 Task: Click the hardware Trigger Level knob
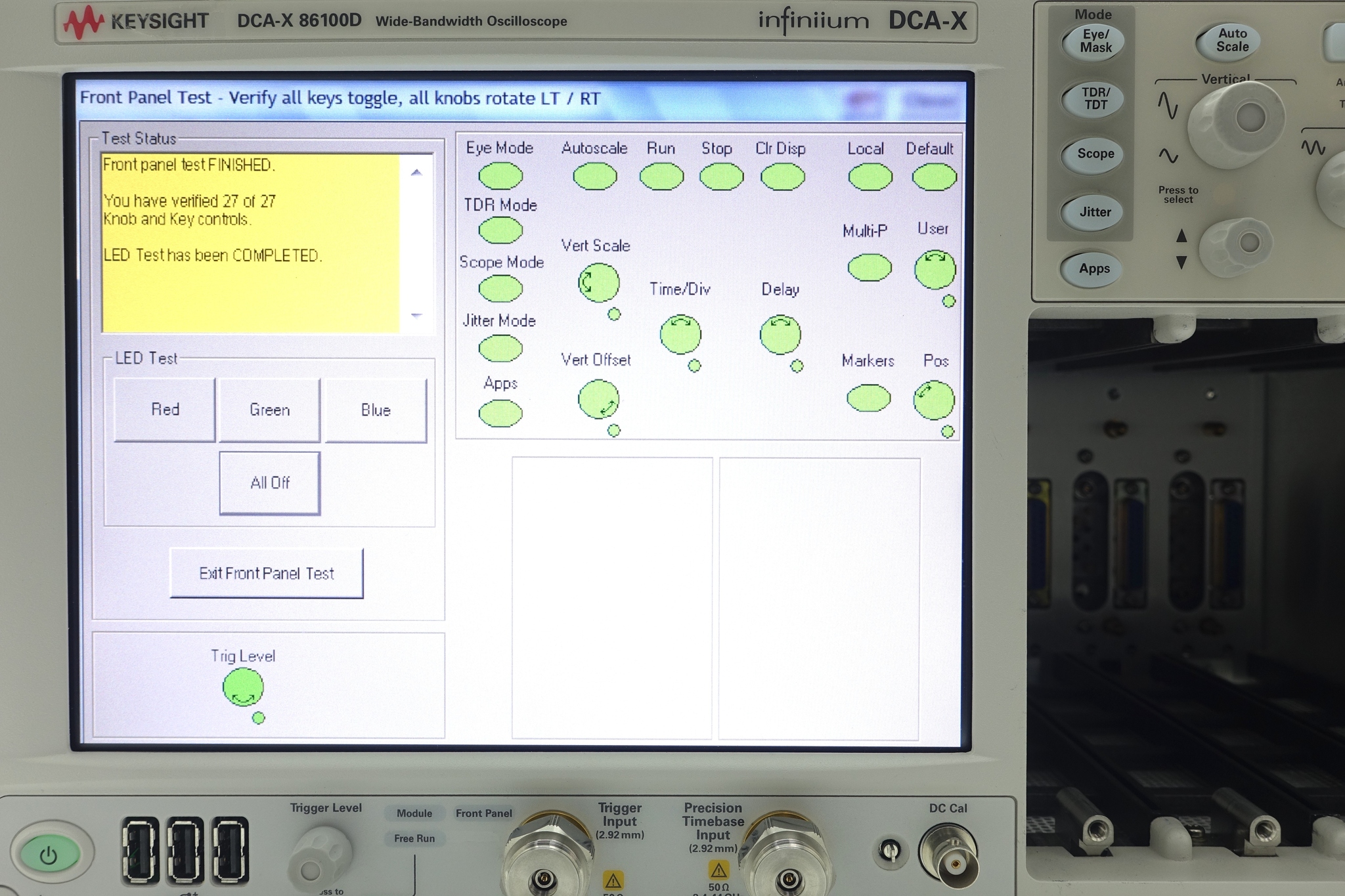(x=320, y=859)
